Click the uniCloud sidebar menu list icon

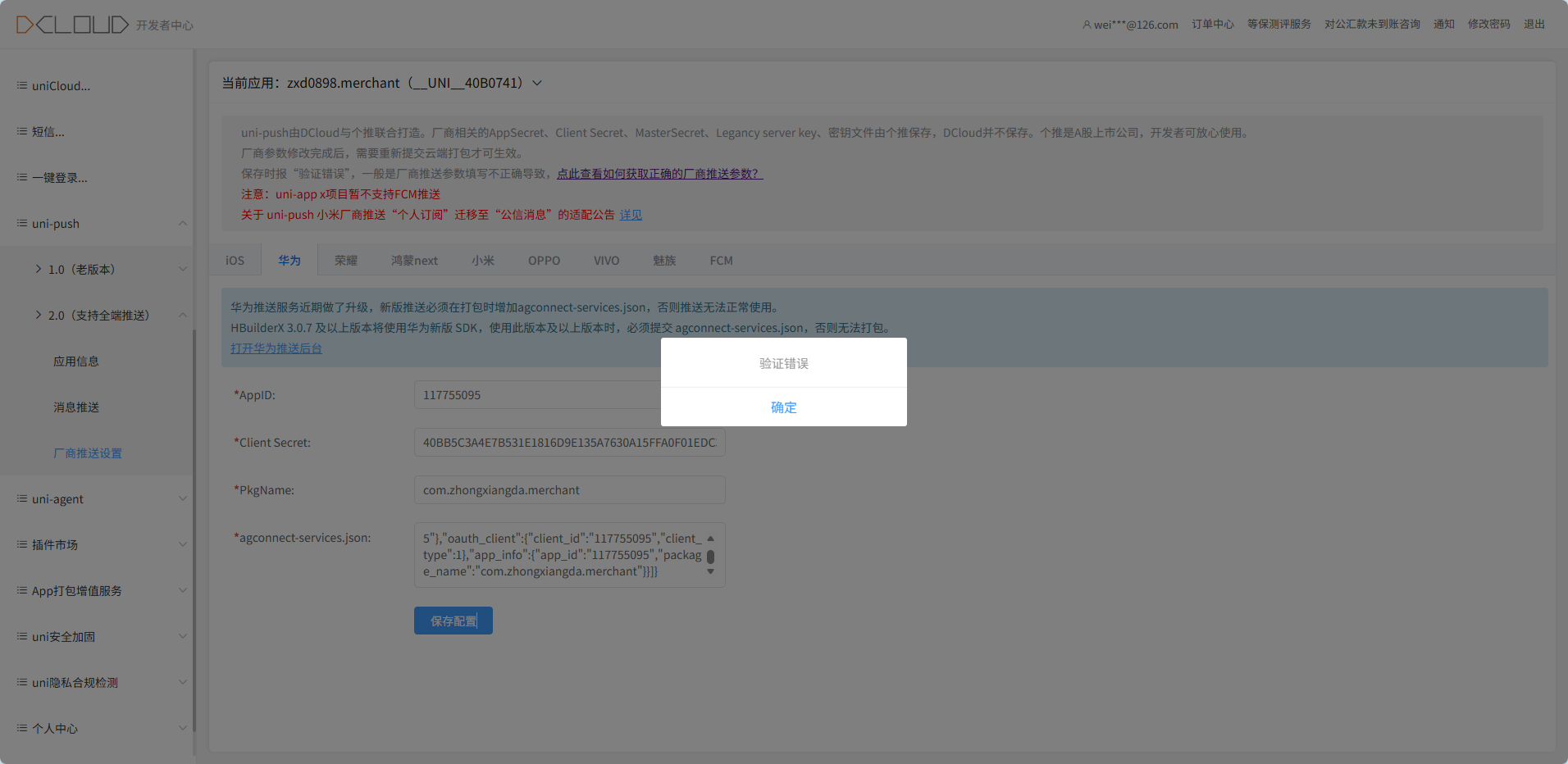coord(22,85)
